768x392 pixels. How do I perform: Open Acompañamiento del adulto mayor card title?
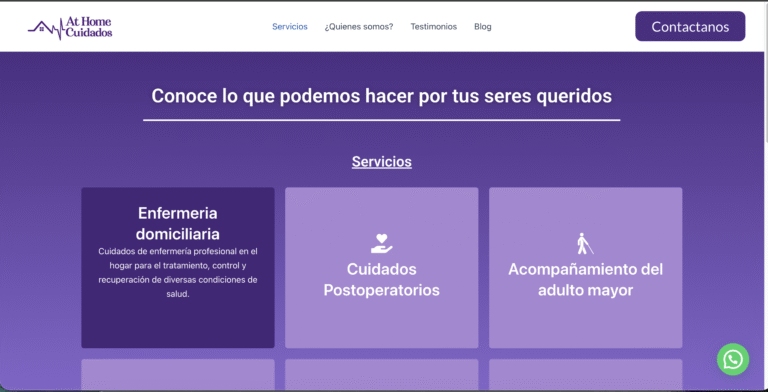click(585, 279)
